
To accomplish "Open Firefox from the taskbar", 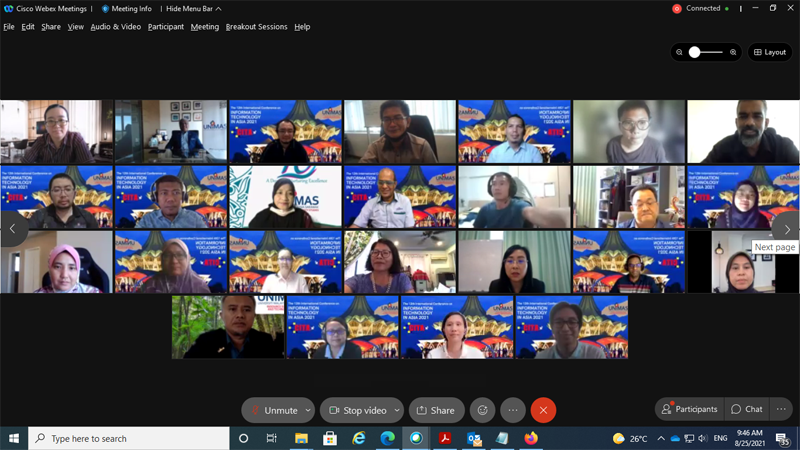I will pyautogui.click(x=531, y=438).
